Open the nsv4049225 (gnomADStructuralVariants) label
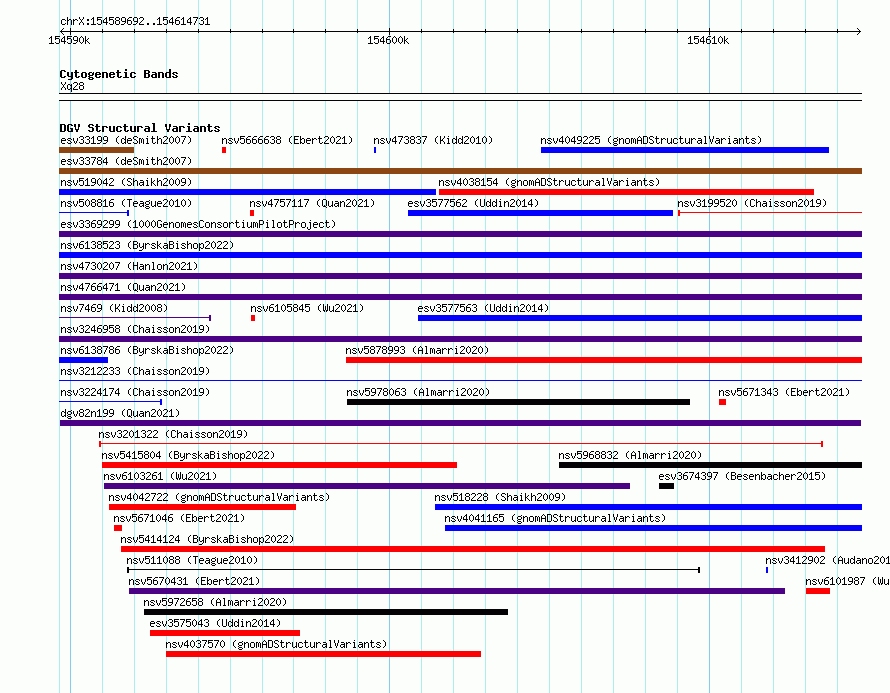The image size is (890, 693). point(651,140)
